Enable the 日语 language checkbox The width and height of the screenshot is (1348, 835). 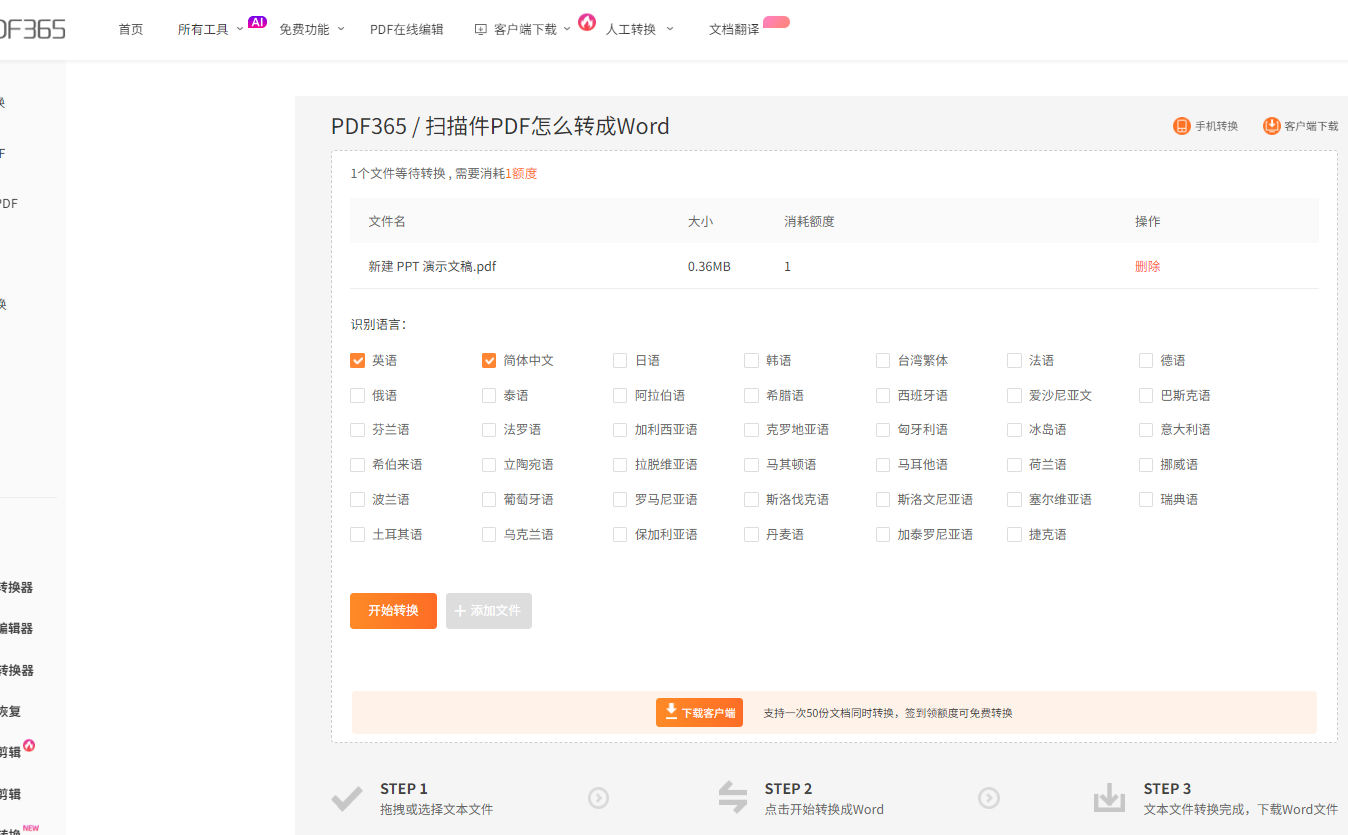(x=620, y=361)
